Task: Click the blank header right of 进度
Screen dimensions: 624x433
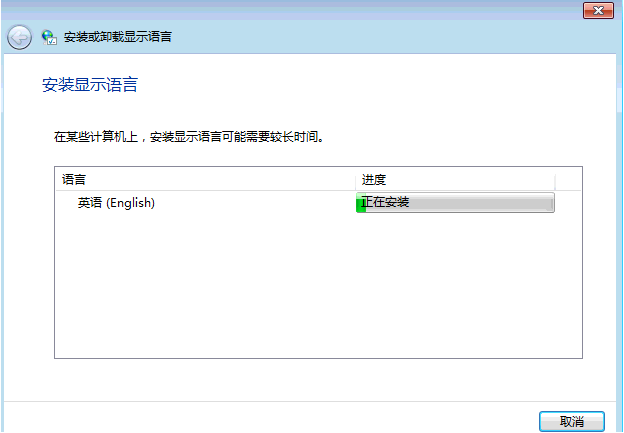Action: pos(568,179)
